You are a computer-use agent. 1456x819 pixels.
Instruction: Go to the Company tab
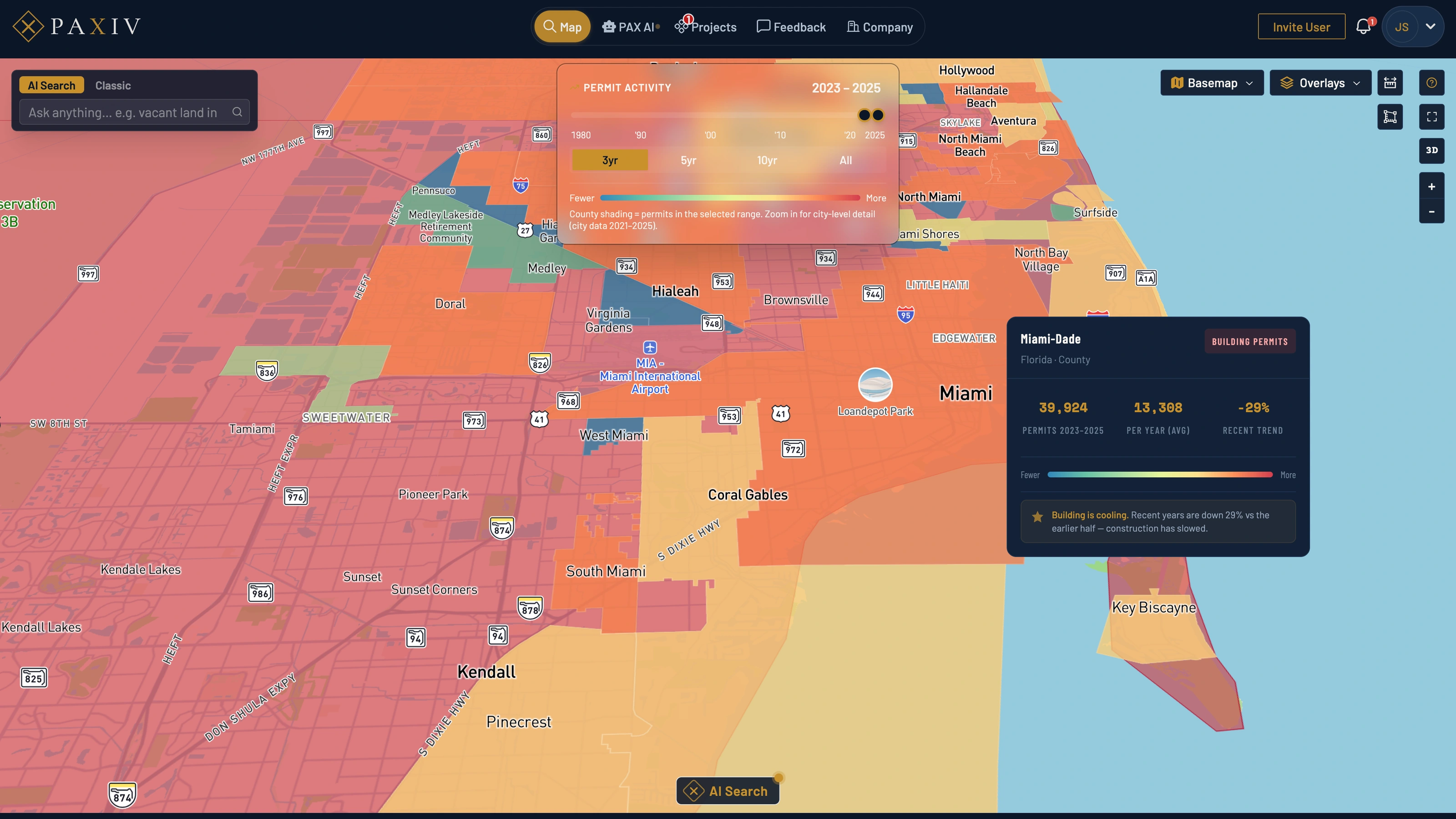point(880,26)
